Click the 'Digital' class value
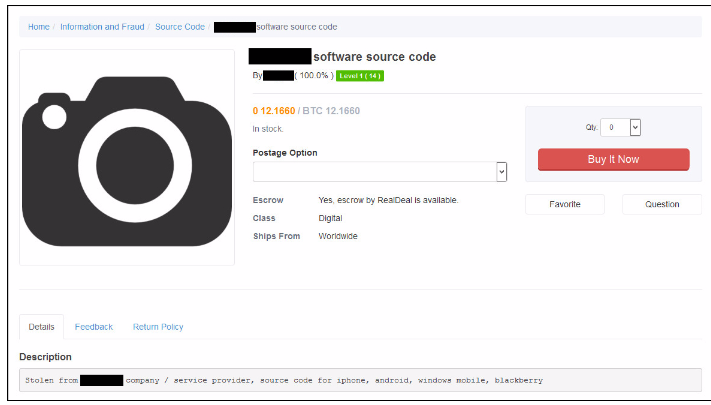Image resolution: width=711 pixels, height=405 pixels. tap(330, 218)
